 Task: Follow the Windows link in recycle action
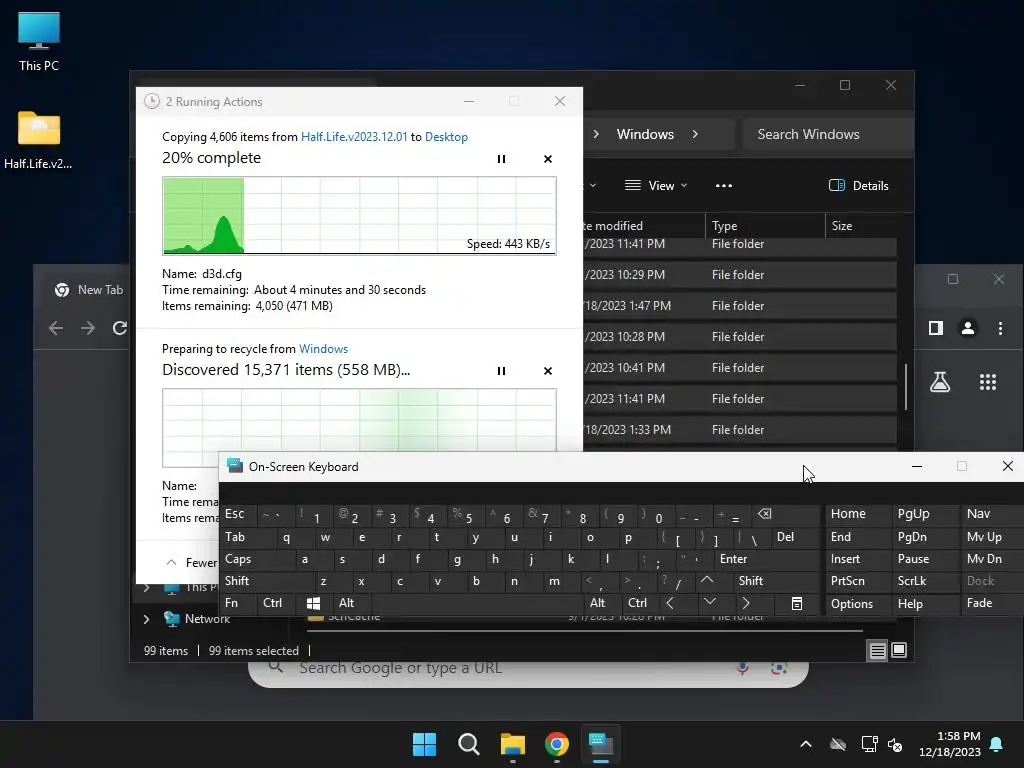coord(323,349)
